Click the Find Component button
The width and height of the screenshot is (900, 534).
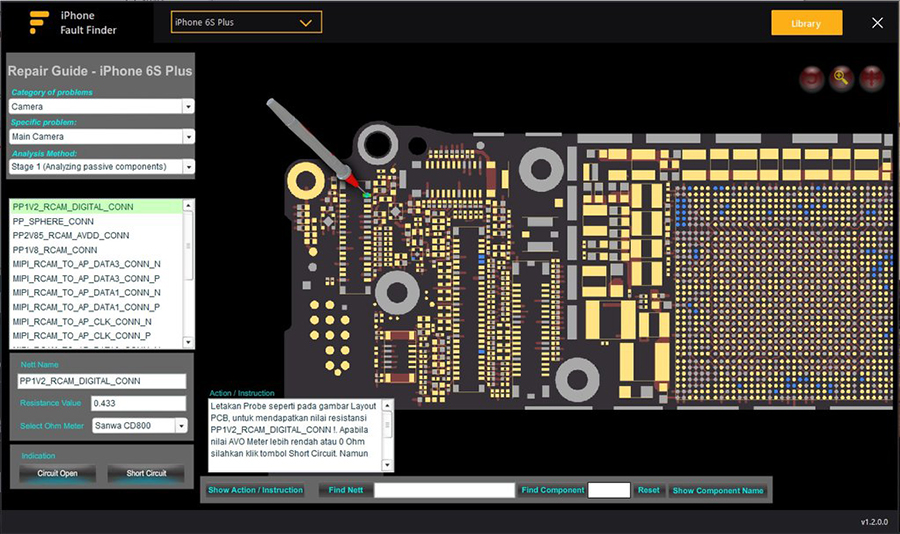553,490
